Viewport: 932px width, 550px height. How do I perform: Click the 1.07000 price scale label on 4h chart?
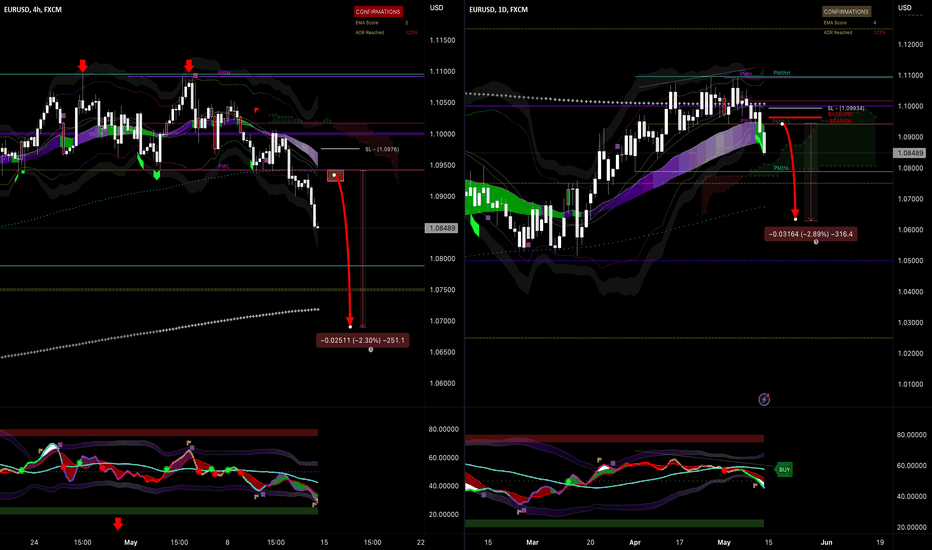coord(442,321)
